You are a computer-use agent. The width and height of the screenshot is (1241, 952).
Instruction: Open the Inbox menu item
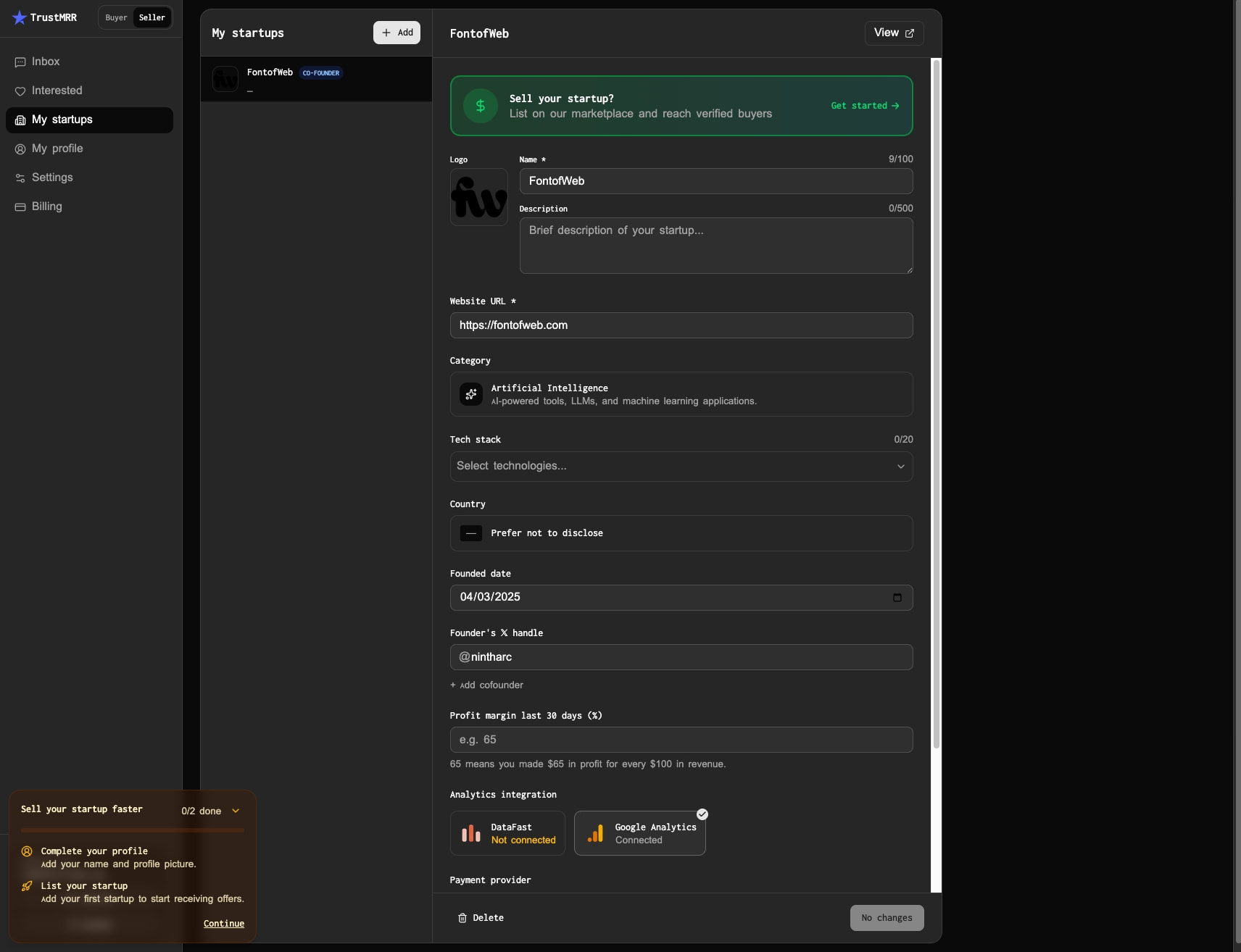point(89,62)
